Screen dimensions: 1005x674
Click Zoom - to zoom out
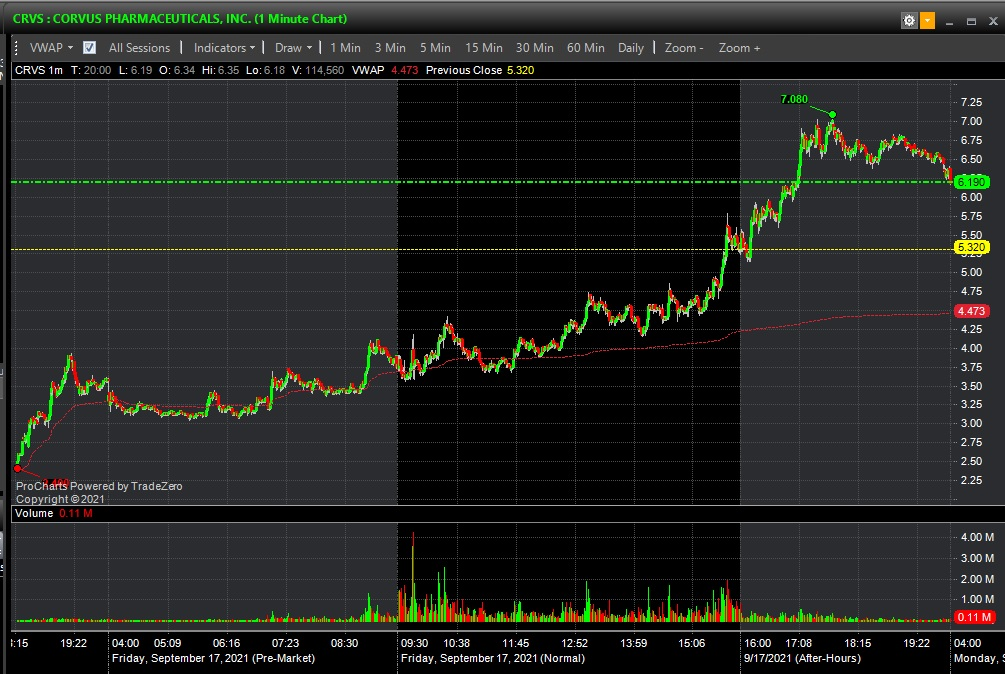click(684, 48)
